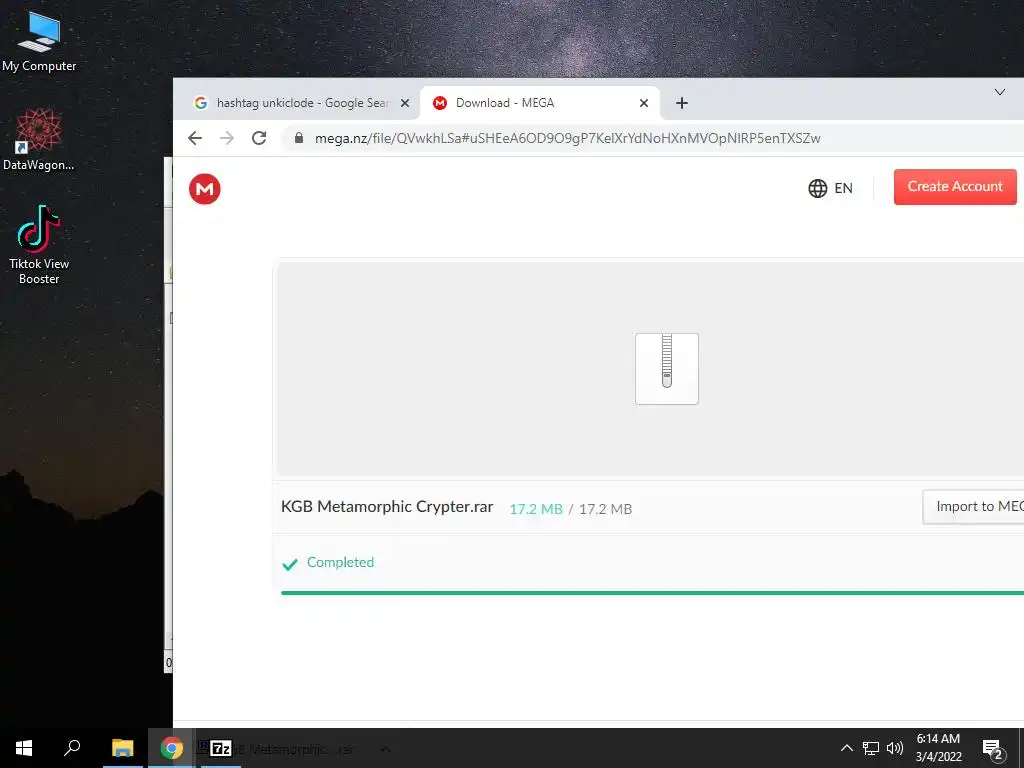Switch to the hashtag unkiclode Google Search tab

pos(300,103)
